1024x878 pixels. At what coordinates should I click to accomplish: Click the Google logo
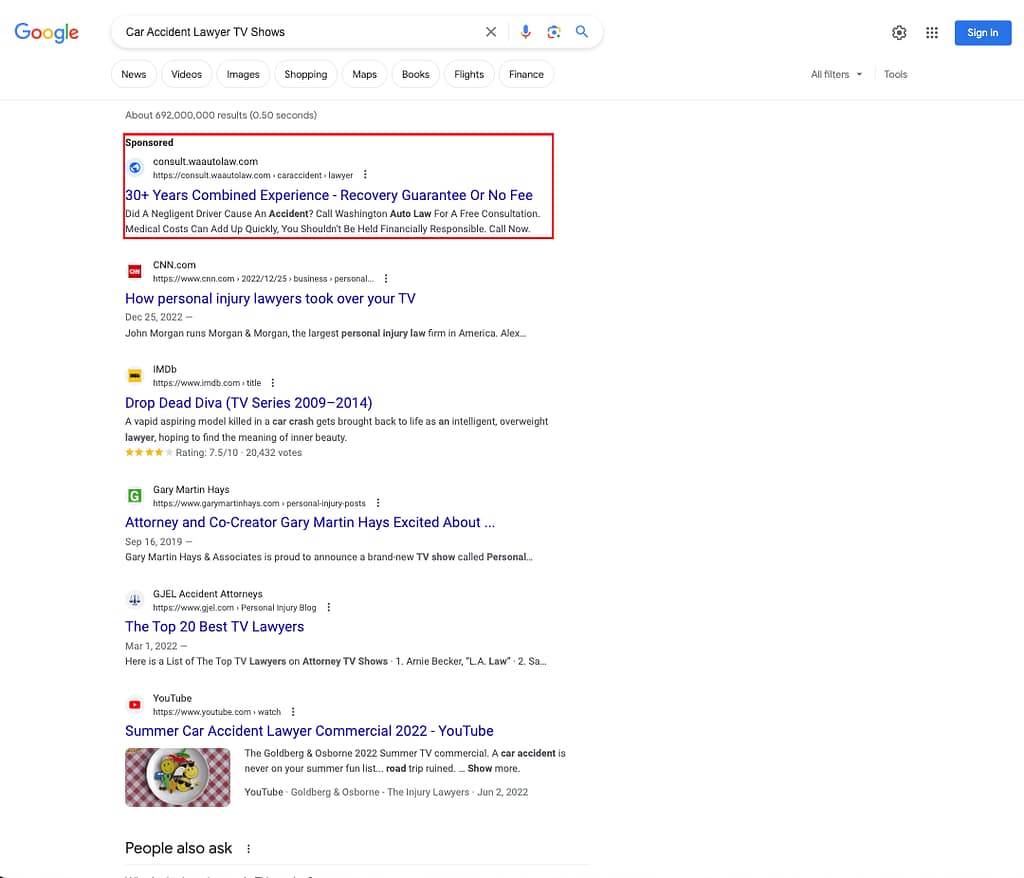(x=46, y=32)
